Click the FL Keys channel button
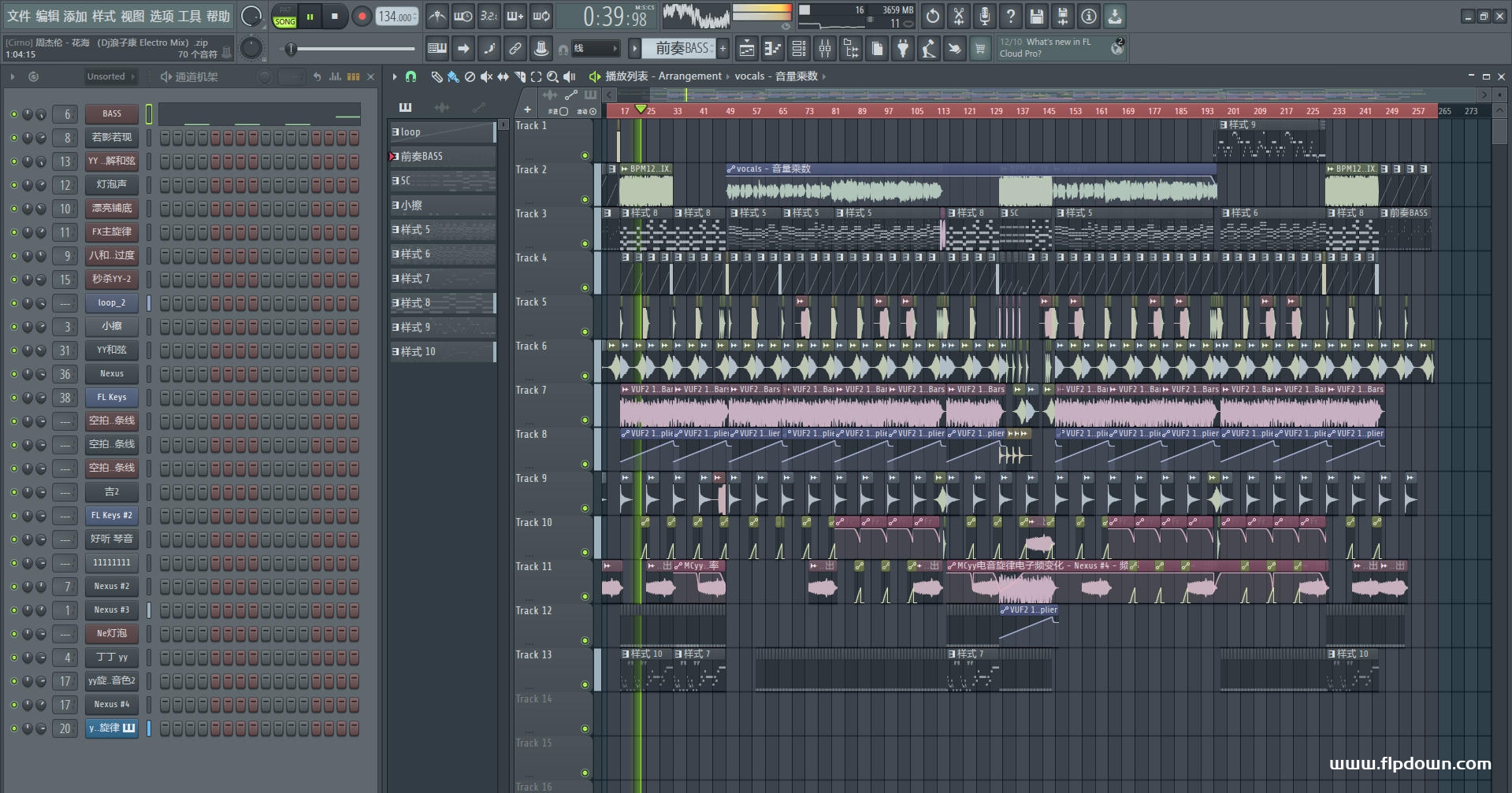 pyautogui.click(x=111, y=398)
